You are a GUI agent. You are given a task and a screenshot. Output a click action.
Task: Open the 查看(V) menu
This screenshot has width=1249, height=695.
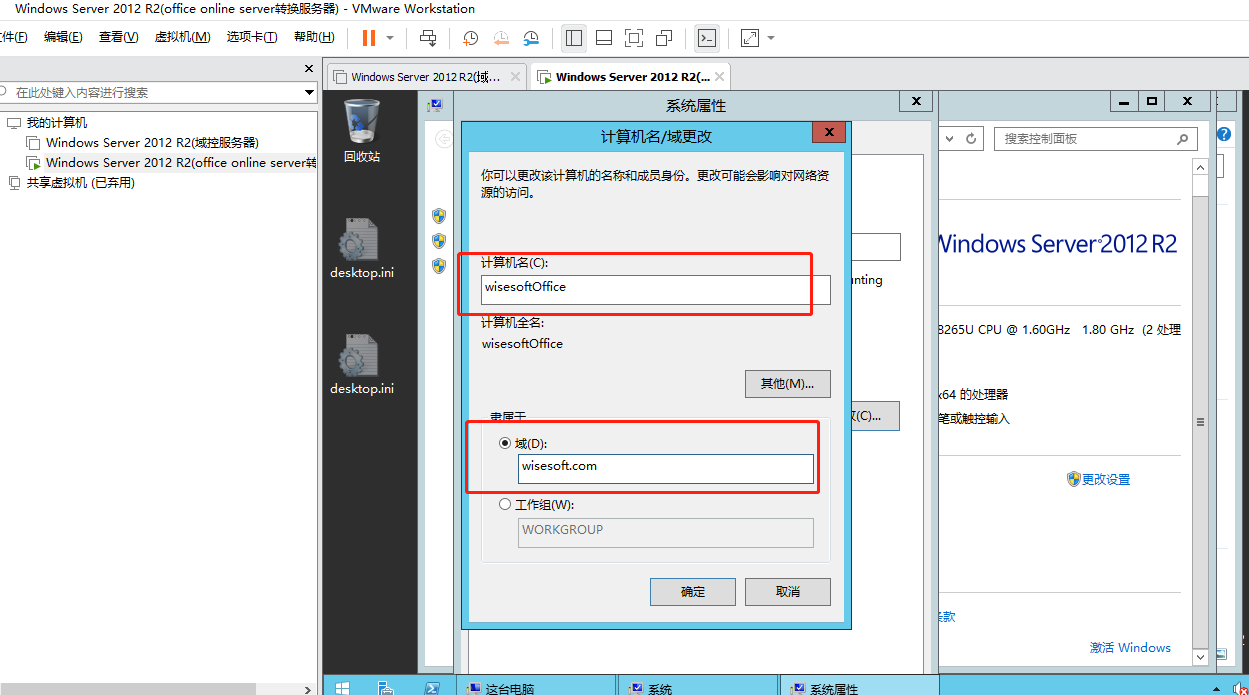[118, 37]
